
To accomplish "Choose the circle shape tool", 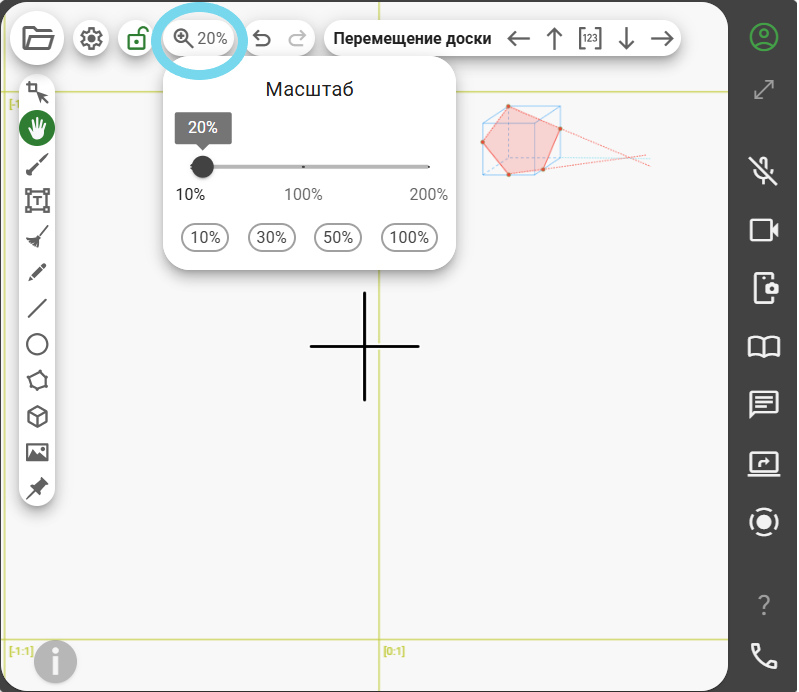I will coord(37,344).
